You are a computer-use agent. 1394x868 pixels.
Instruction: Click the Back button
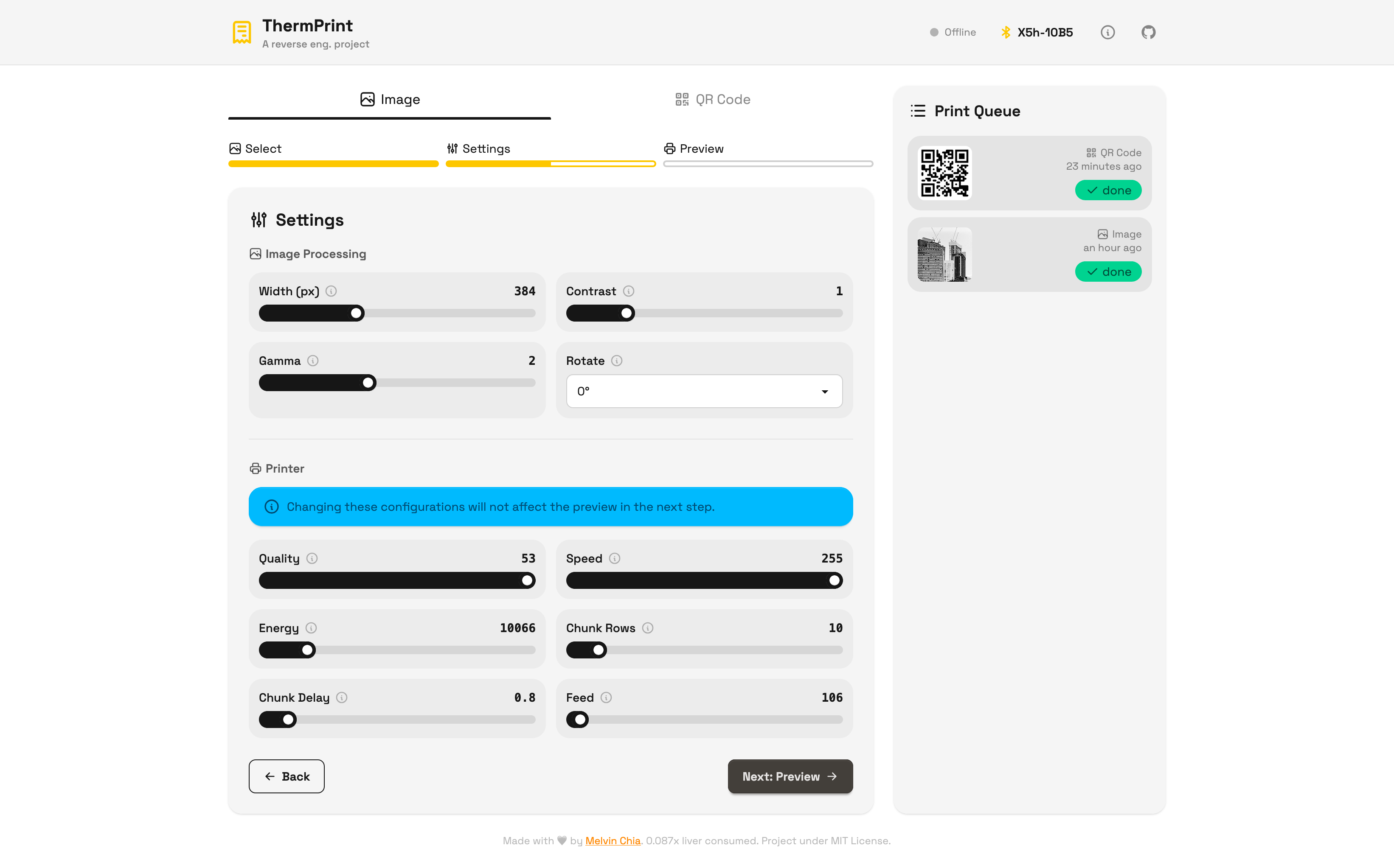pos(287,777)
